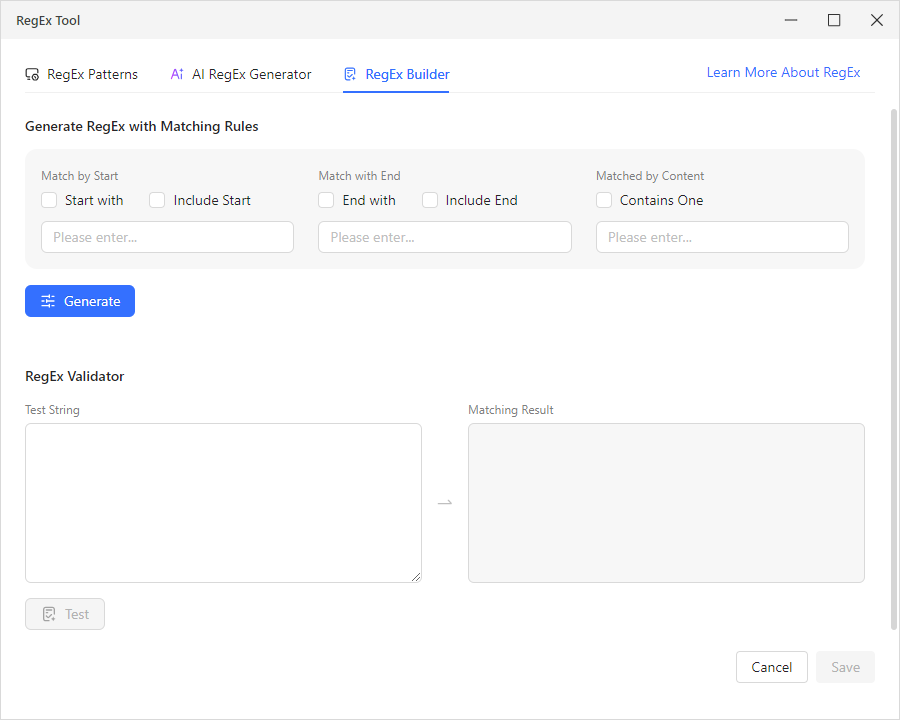Check the Include Start option

(x=157, y=200)
